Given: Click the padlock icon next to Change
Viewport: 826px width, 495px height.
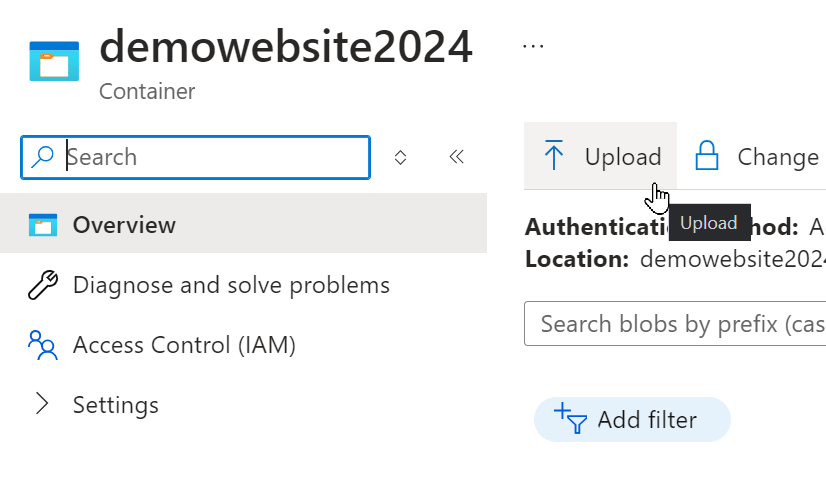Looking at the screenshot, I should 708,157.
